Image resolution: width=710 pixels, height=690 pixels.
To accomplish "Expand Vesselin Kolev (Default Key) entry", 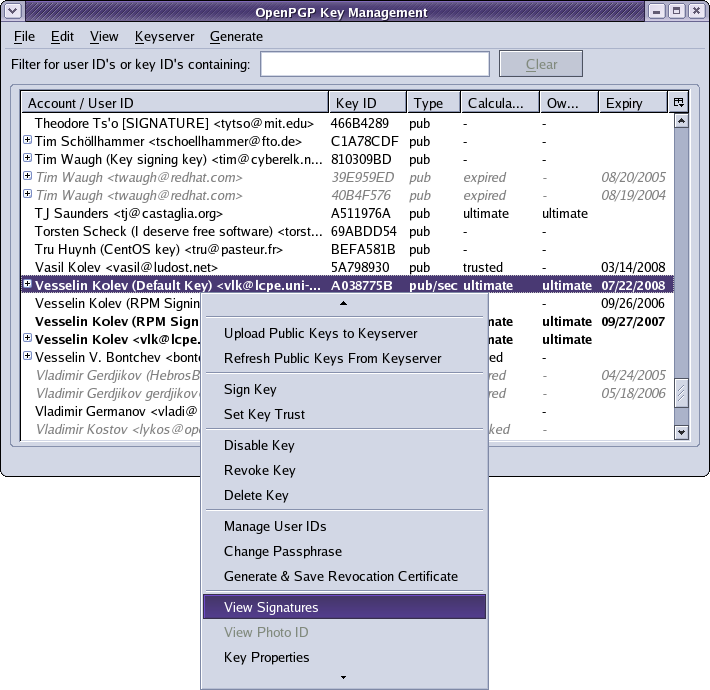I will coord(28,284).
